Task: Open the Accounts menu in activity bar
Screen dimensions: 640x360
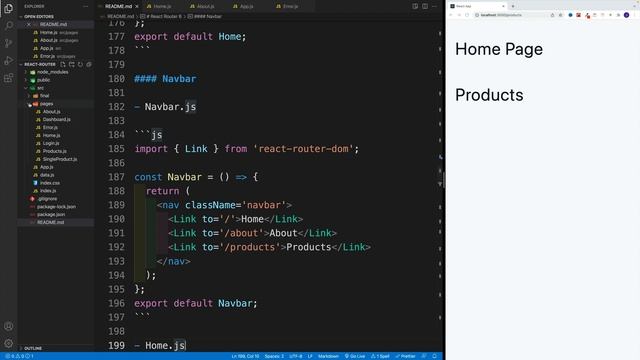Action: click(8, 326)
